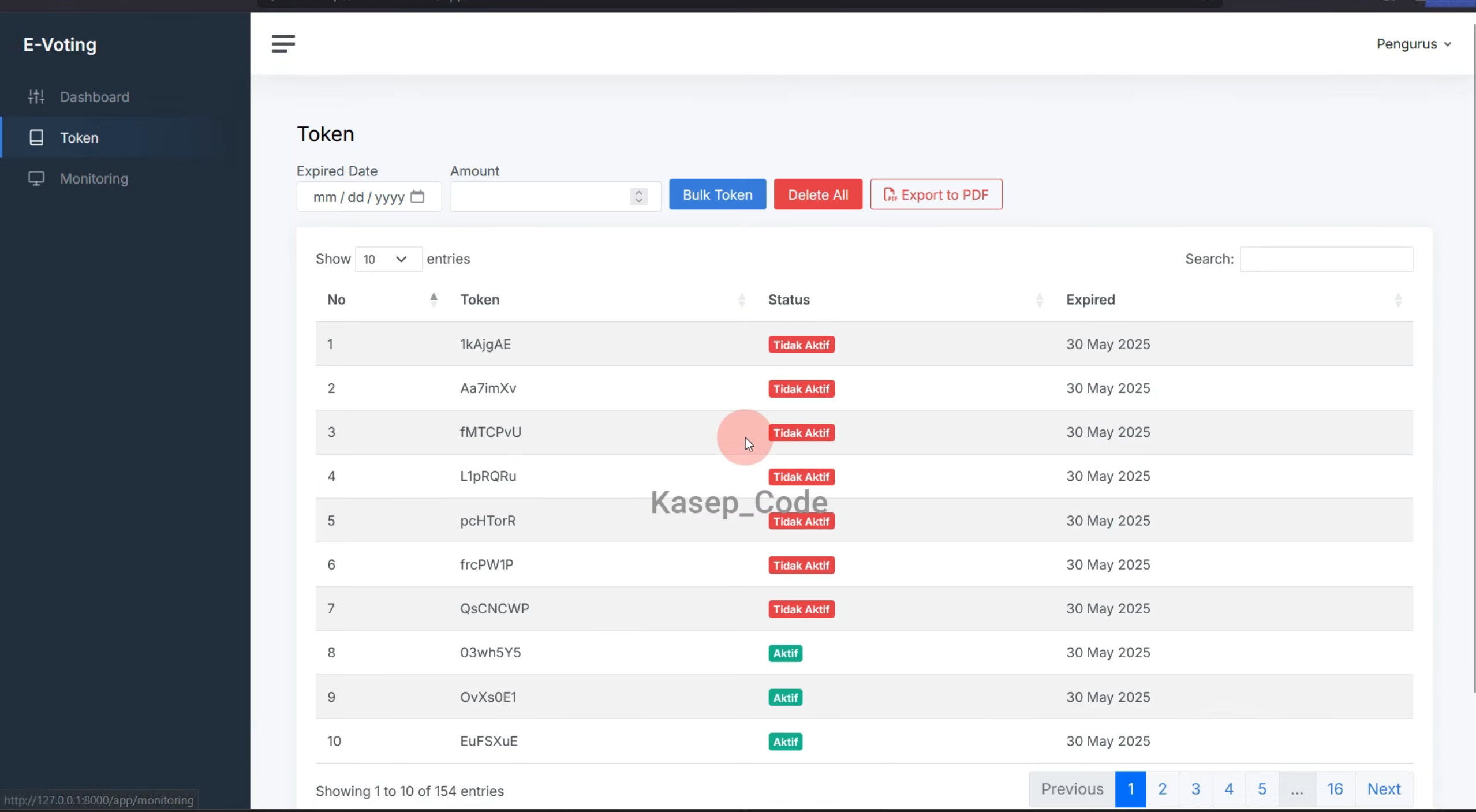
Task: Click Tidak Aktif badge for fMTCPvU
Action: pos(801,433)
